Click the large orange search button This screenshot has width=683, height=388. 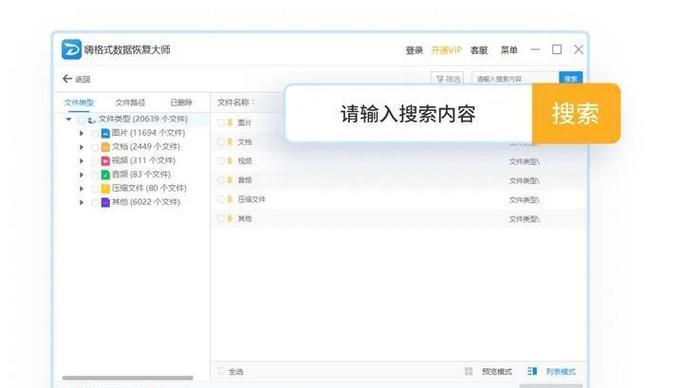(576, 113)
